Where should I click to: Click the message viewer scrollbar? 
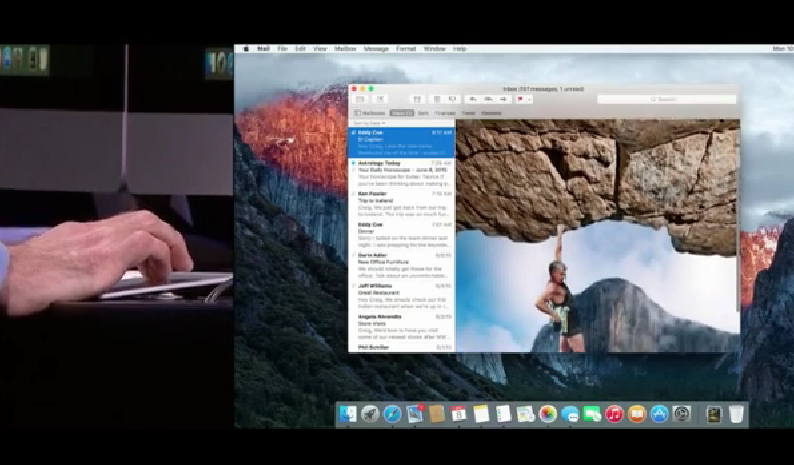point(738,215)
